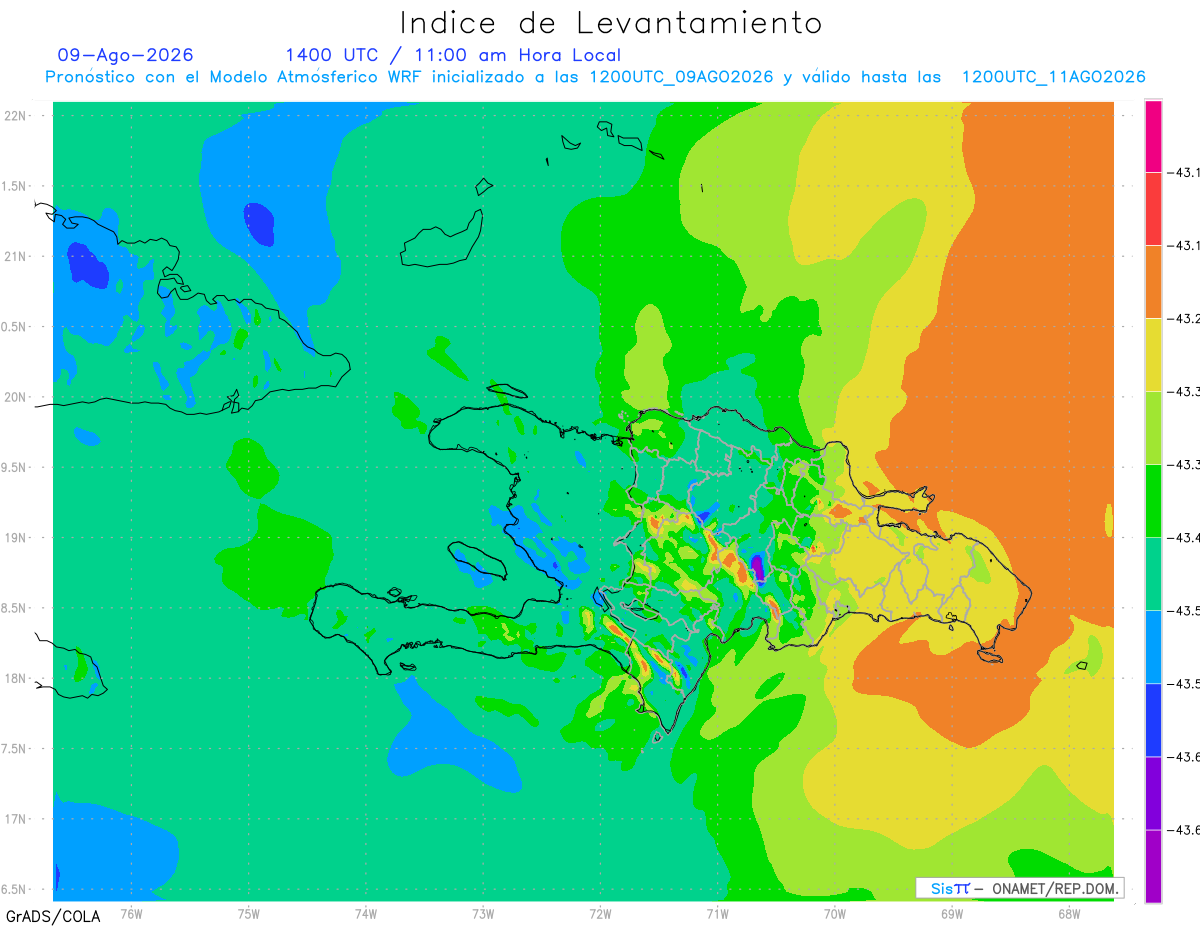Pick the bright green legend swatch
This screenshot has width=1200, height=927.
[x=1153, y=501]
